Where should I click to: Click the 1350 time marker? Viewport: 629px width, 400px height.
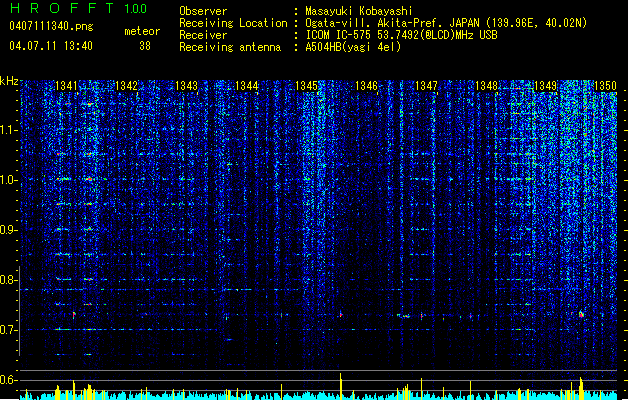point(605,86)
